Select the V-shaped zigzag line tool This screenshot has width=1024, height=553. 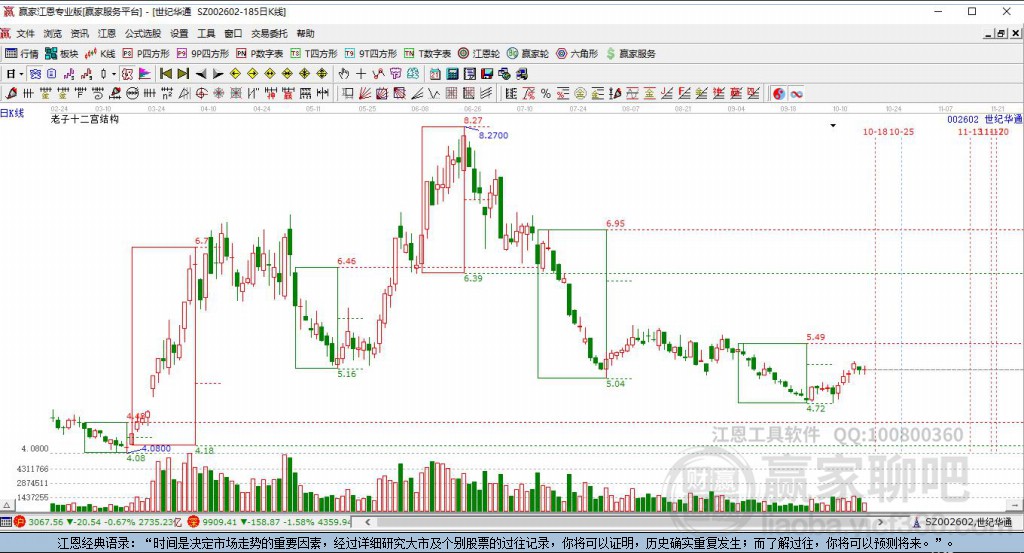(434, 93)
